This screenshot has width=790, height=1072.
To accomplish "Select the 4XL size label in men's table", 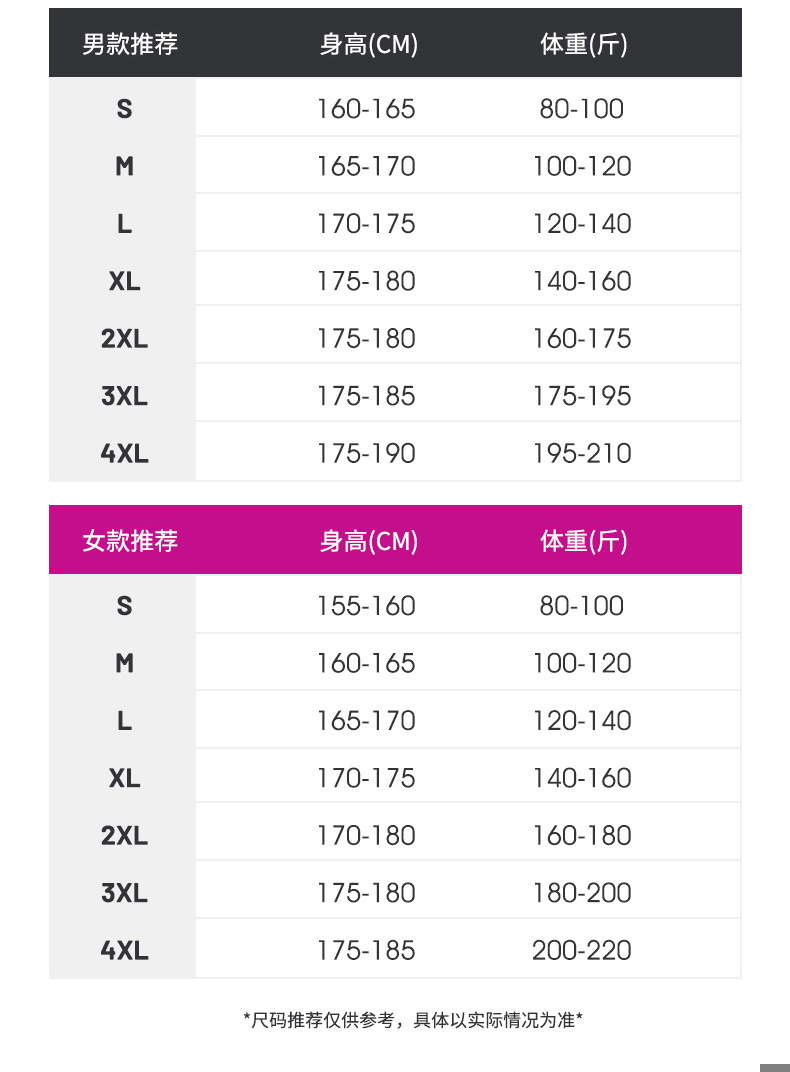I will click(x=124, y=453).
